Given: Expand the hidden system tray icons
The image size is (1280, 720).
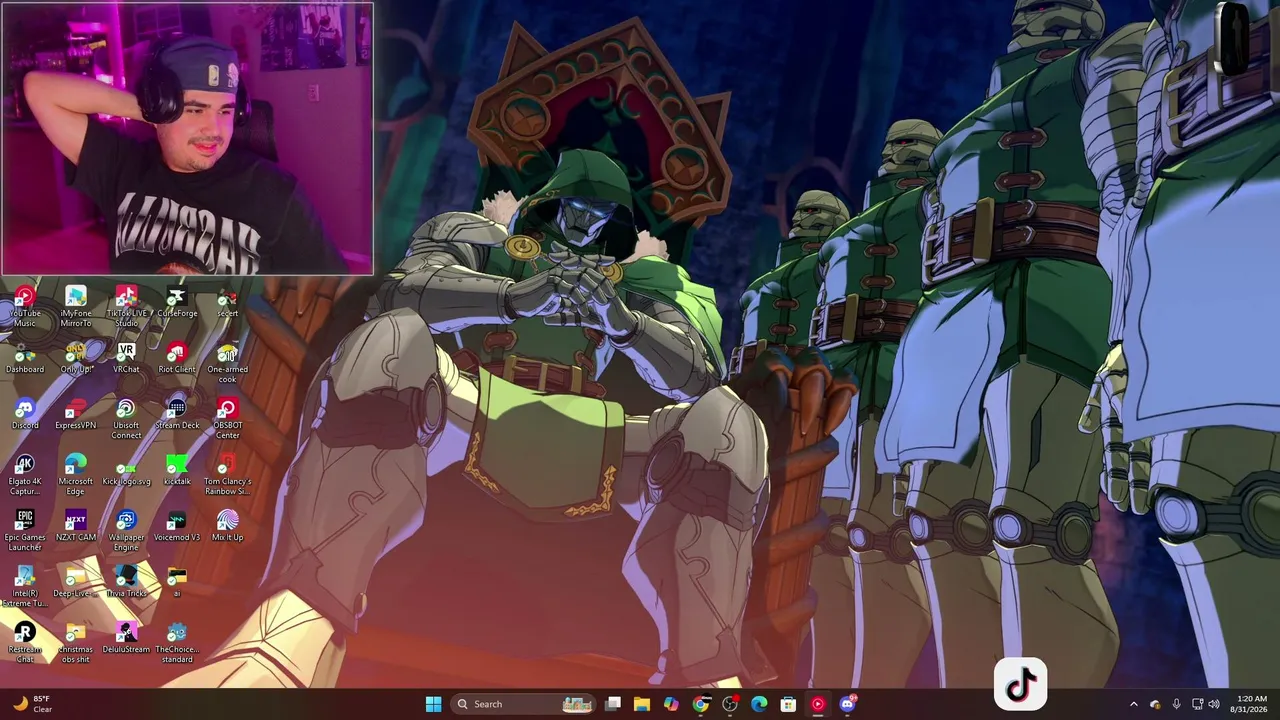Looking at the screenshot, I should pos(1133,704).
